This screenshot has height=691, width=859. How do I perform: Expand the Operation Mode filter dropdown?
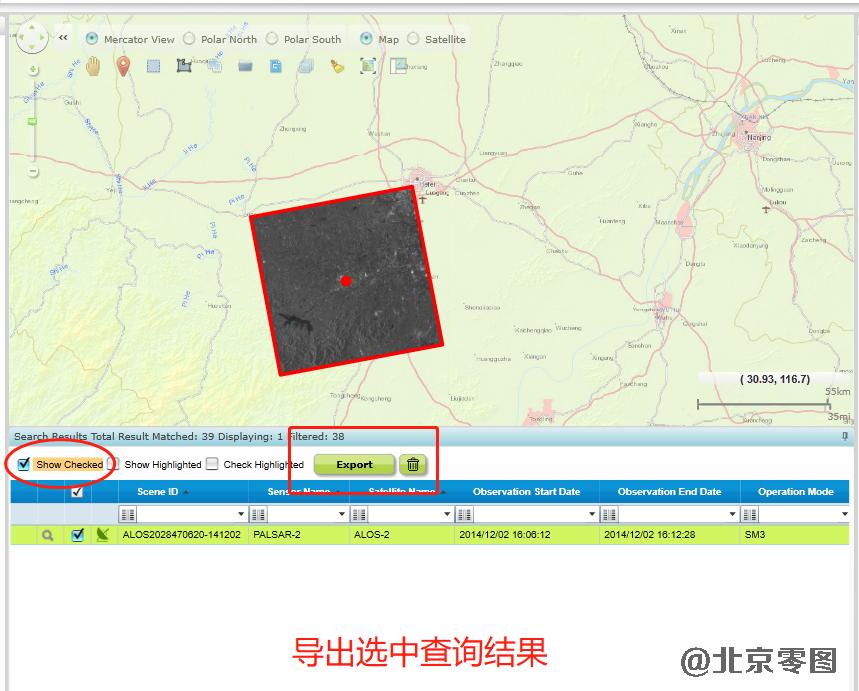(845, 514)
